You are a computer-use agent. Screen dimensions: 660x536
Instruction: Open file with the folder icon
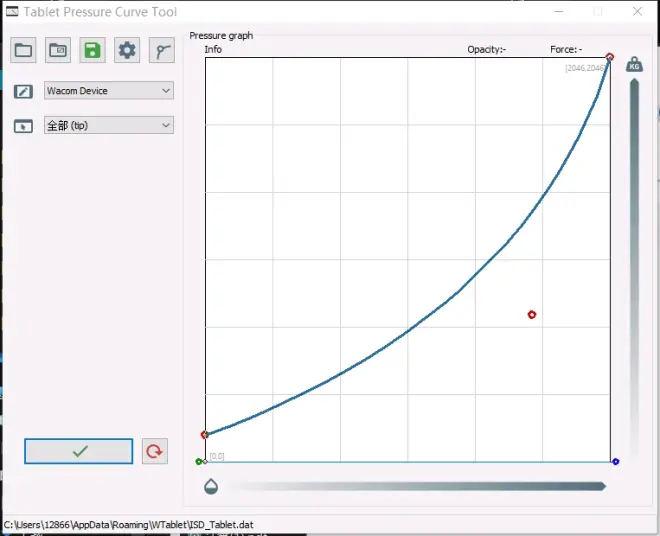23,51
